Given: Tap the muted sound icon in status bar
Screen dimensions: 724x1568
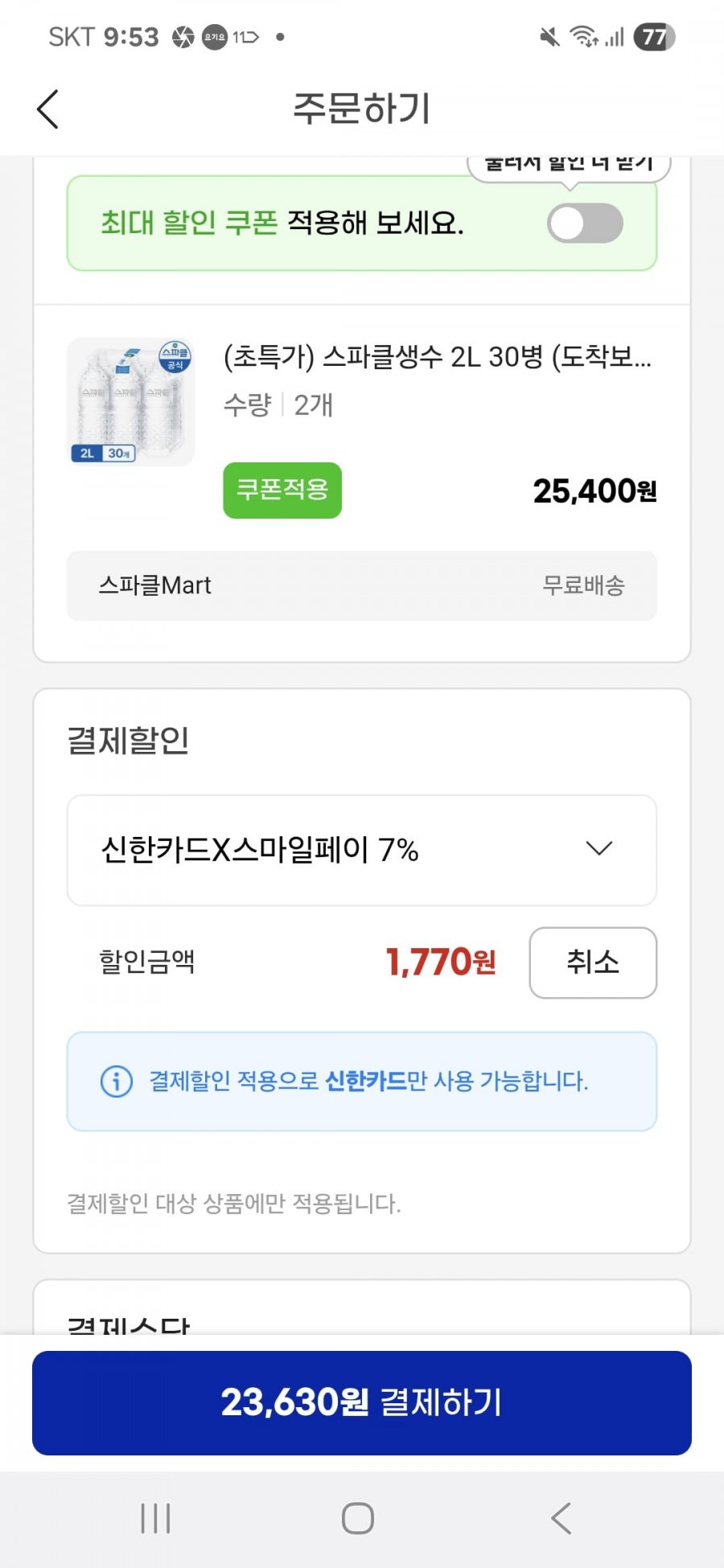Looking at the screenshot, I should (549, 37).
